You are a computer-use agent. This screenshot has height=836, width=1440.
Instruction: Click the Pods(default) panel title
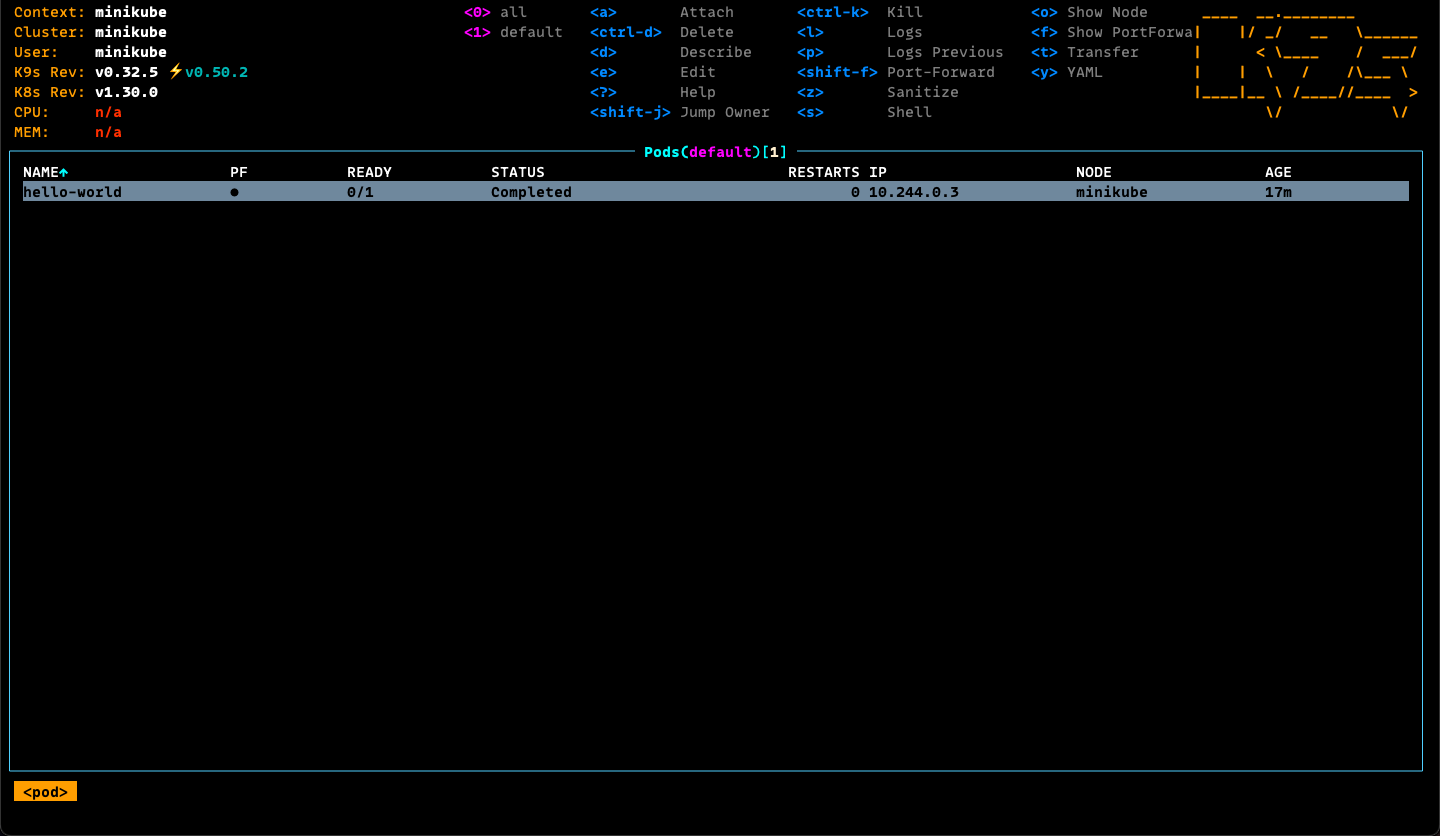[715, 152]
